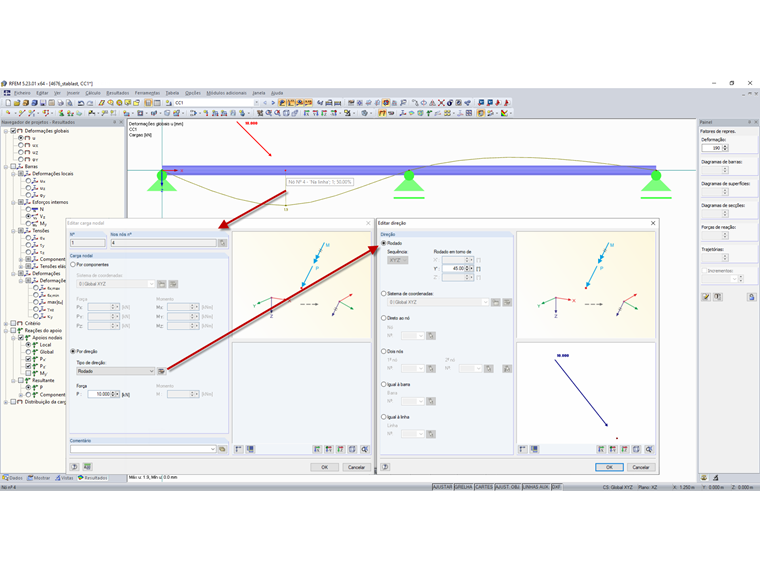
Task: Click the Undo arrow toolbar icon
Action: tap(81, 103)
